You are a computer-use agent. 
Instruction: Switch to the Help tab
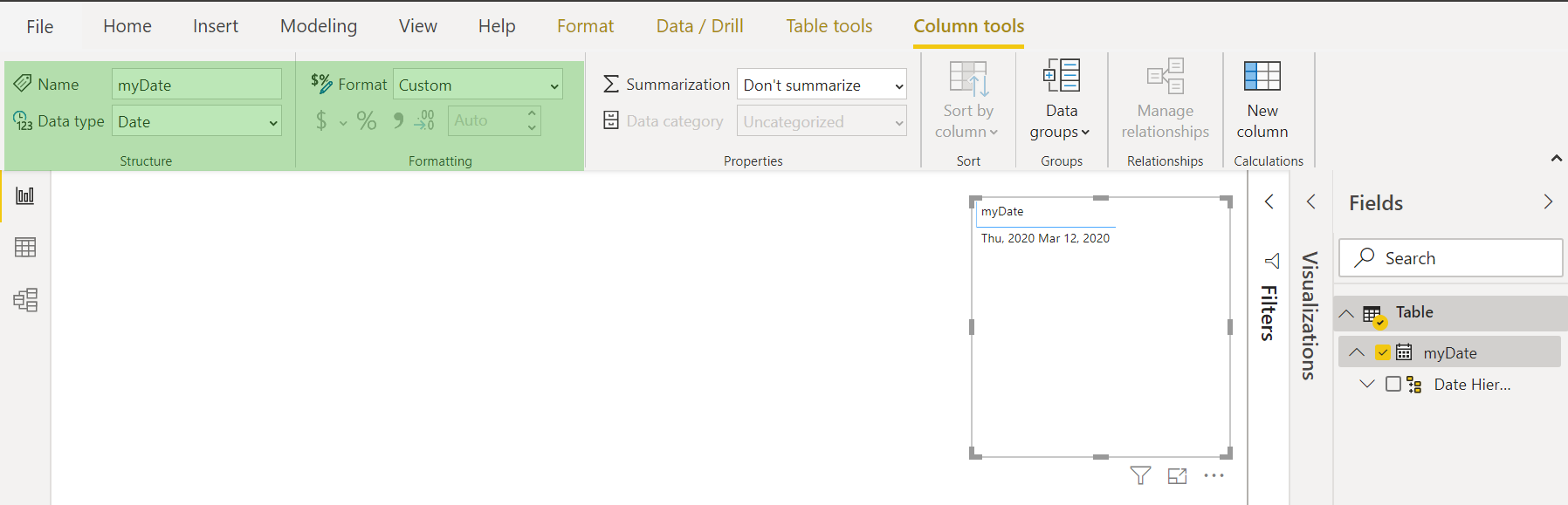497,26
